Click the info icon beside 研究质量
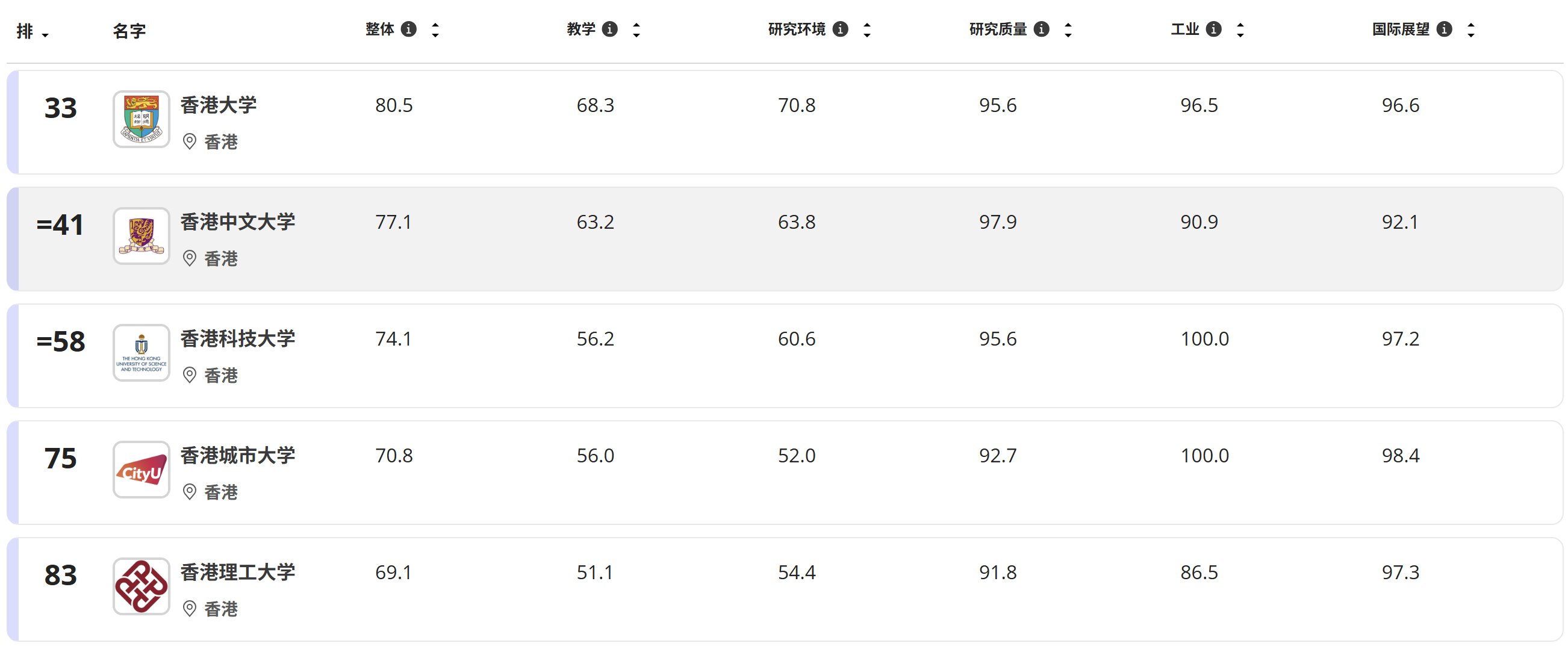 (x=1042, y=29)
